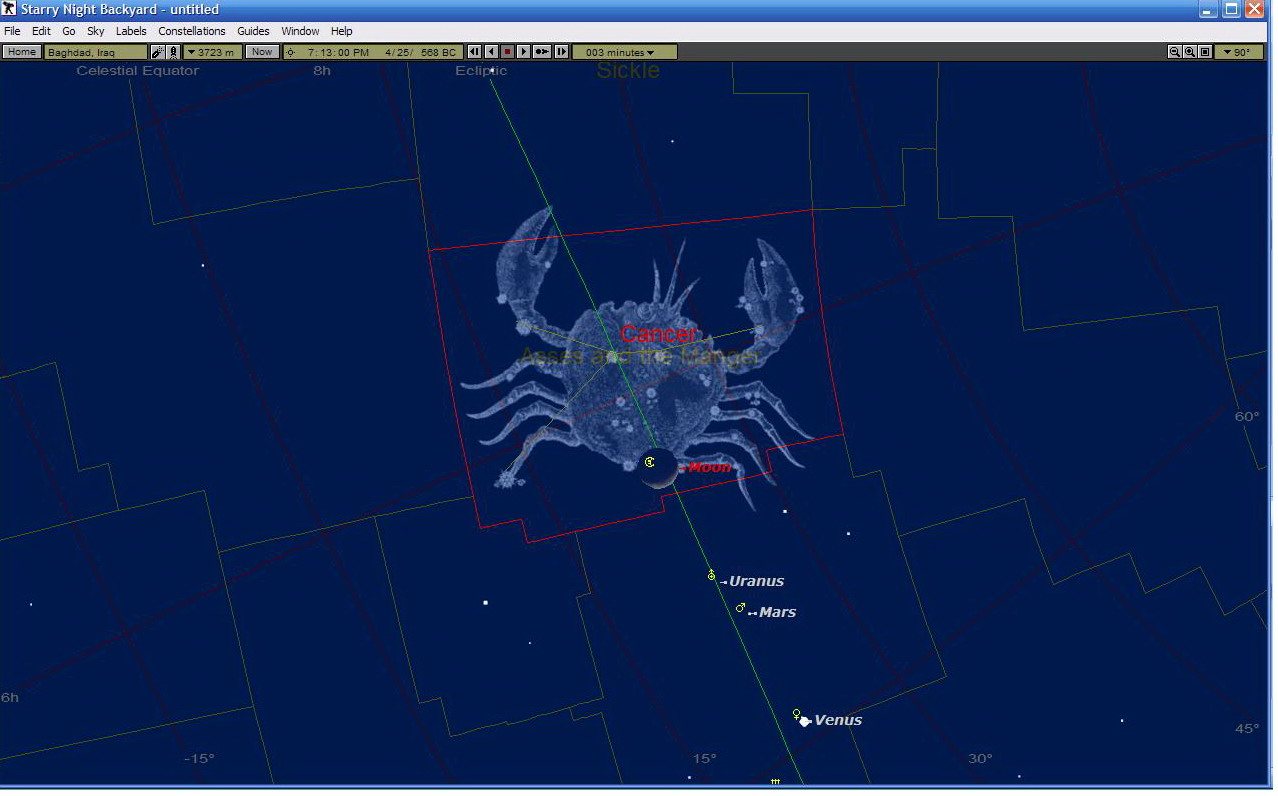
Task: Click the Now time button
Action: (x=262, y=52)
